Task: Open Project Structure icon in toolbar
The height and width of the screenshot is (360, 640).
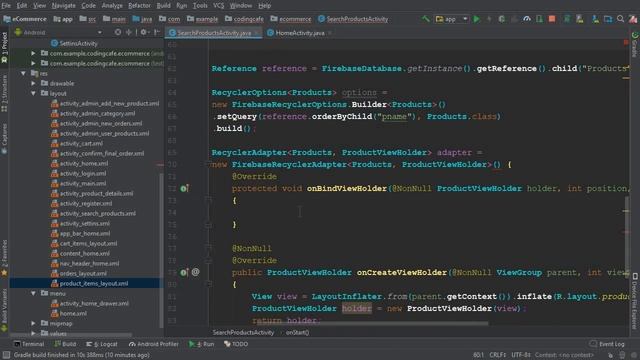Action: pyautogui.click(x=608, y=19)
